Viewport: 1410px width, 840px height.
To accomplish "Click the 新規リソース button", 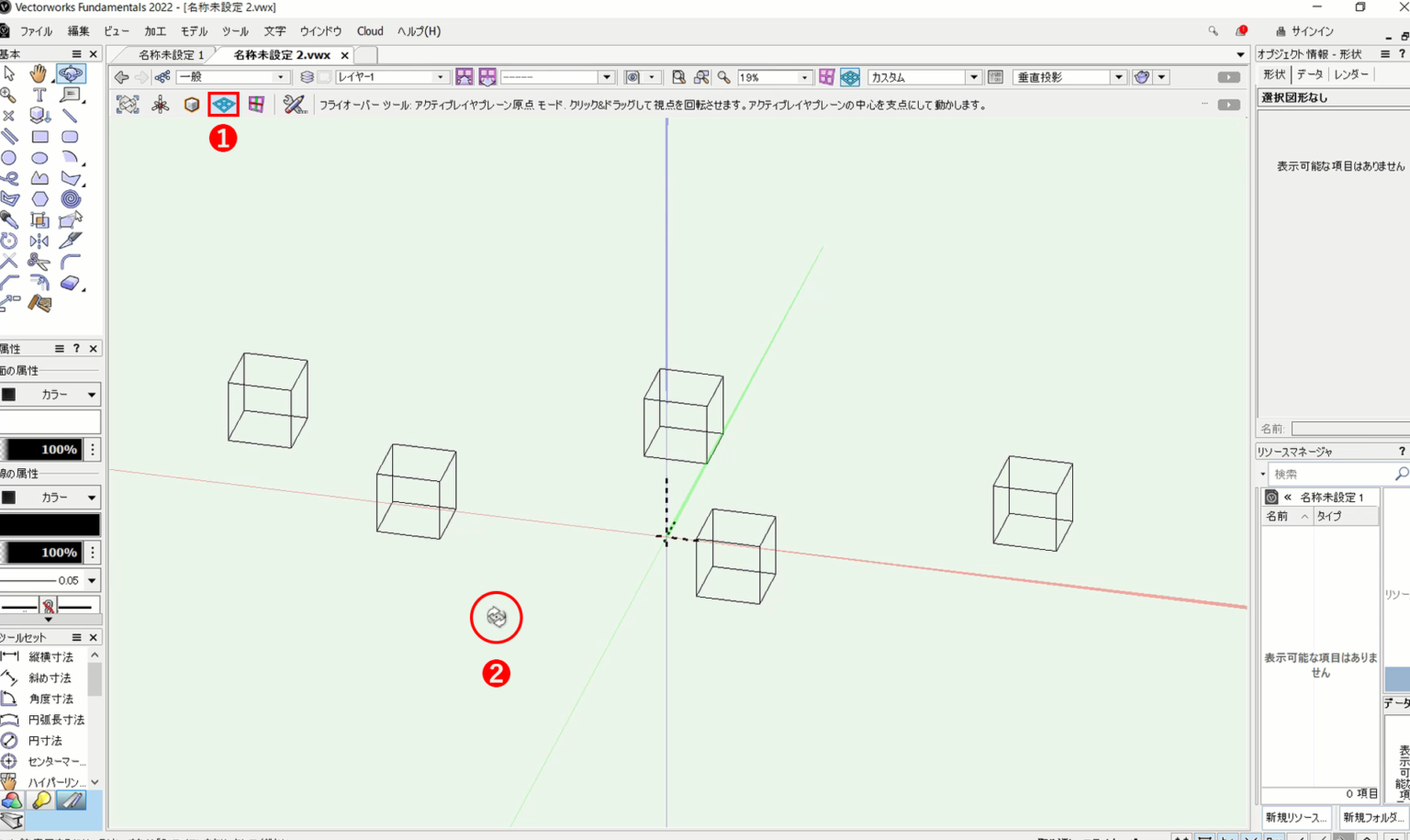I will (1295, 817).
